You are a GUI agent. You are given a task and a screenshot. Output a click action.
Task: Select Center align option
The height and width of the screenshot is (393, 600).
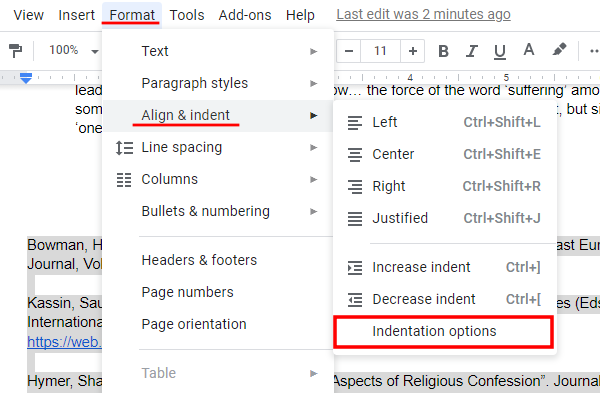(x=445, y=154)
